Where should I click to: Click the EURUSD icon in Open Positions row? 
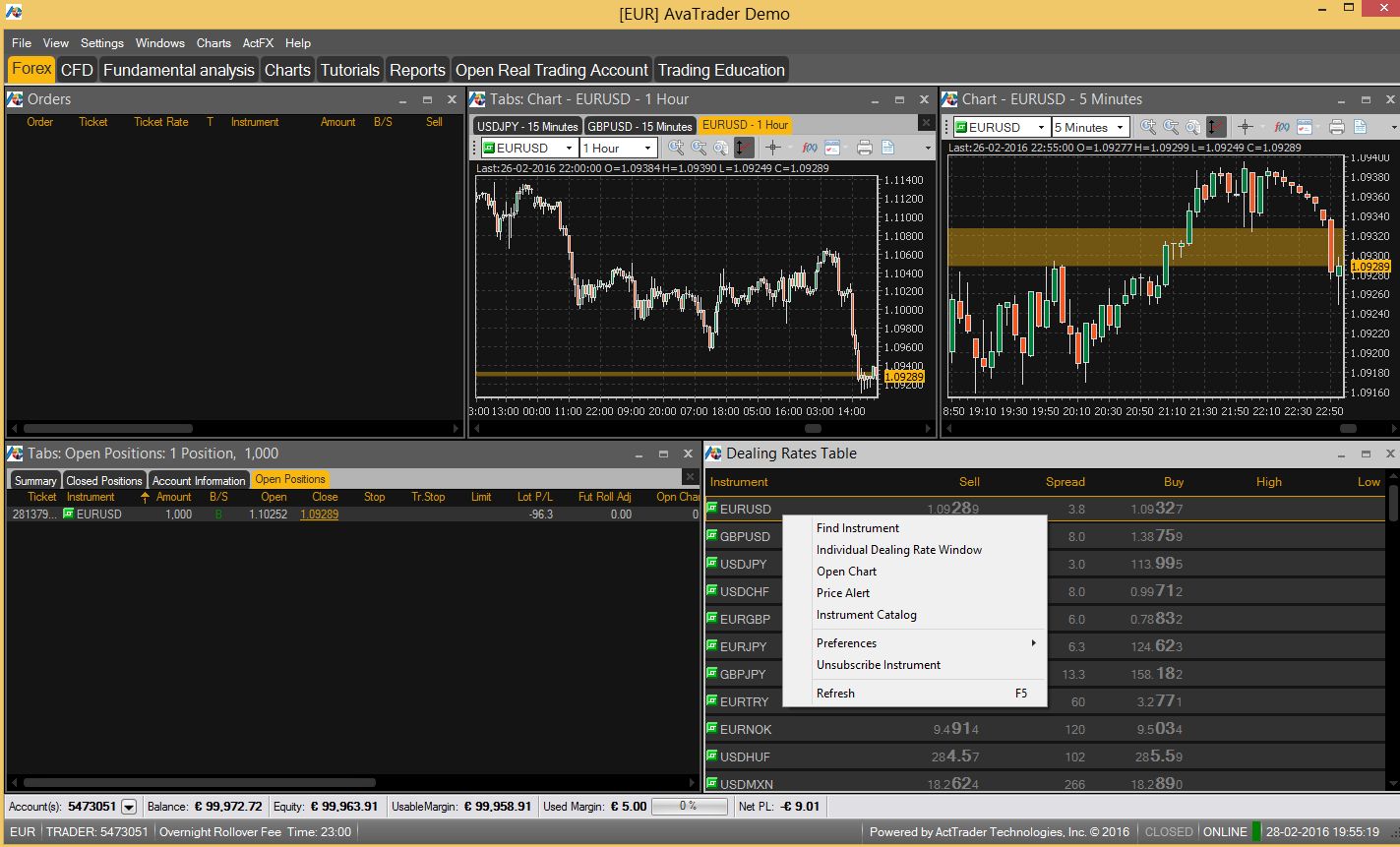pyautogui.click(x=69, y=514)
